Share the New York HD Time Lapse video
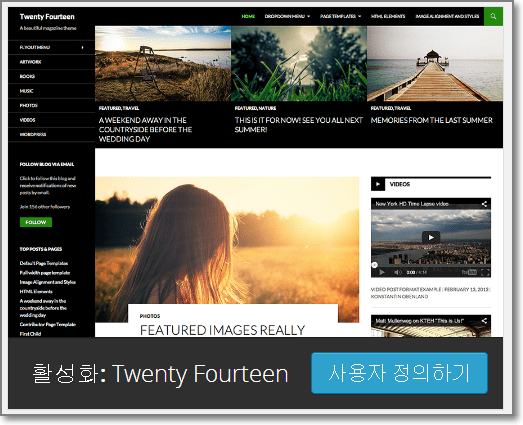Viewport: 523px width, 425px height. tap(484, 204)
